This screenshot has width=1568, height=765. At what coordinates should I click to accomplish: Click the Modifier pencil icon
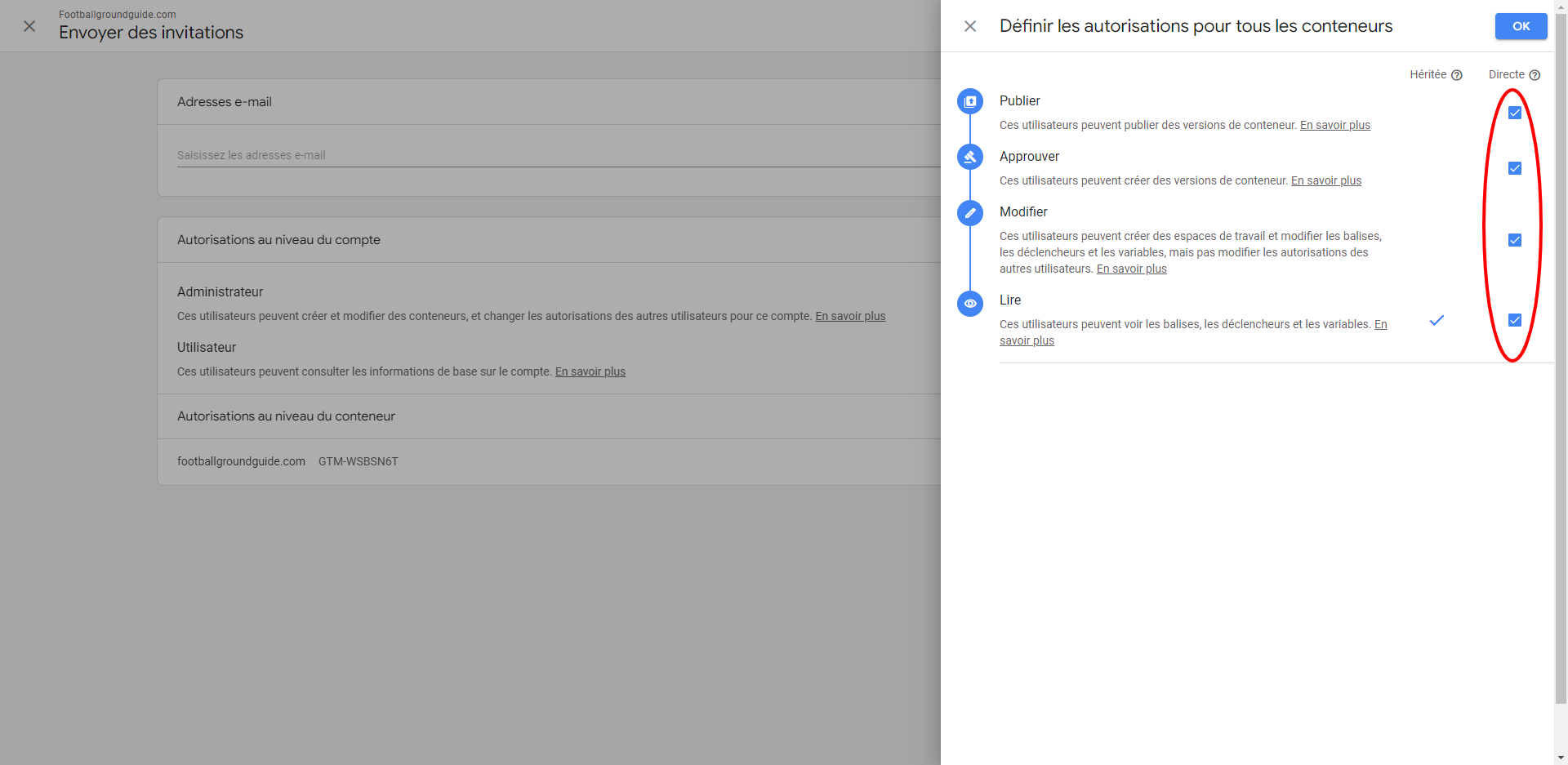(970, 212)
